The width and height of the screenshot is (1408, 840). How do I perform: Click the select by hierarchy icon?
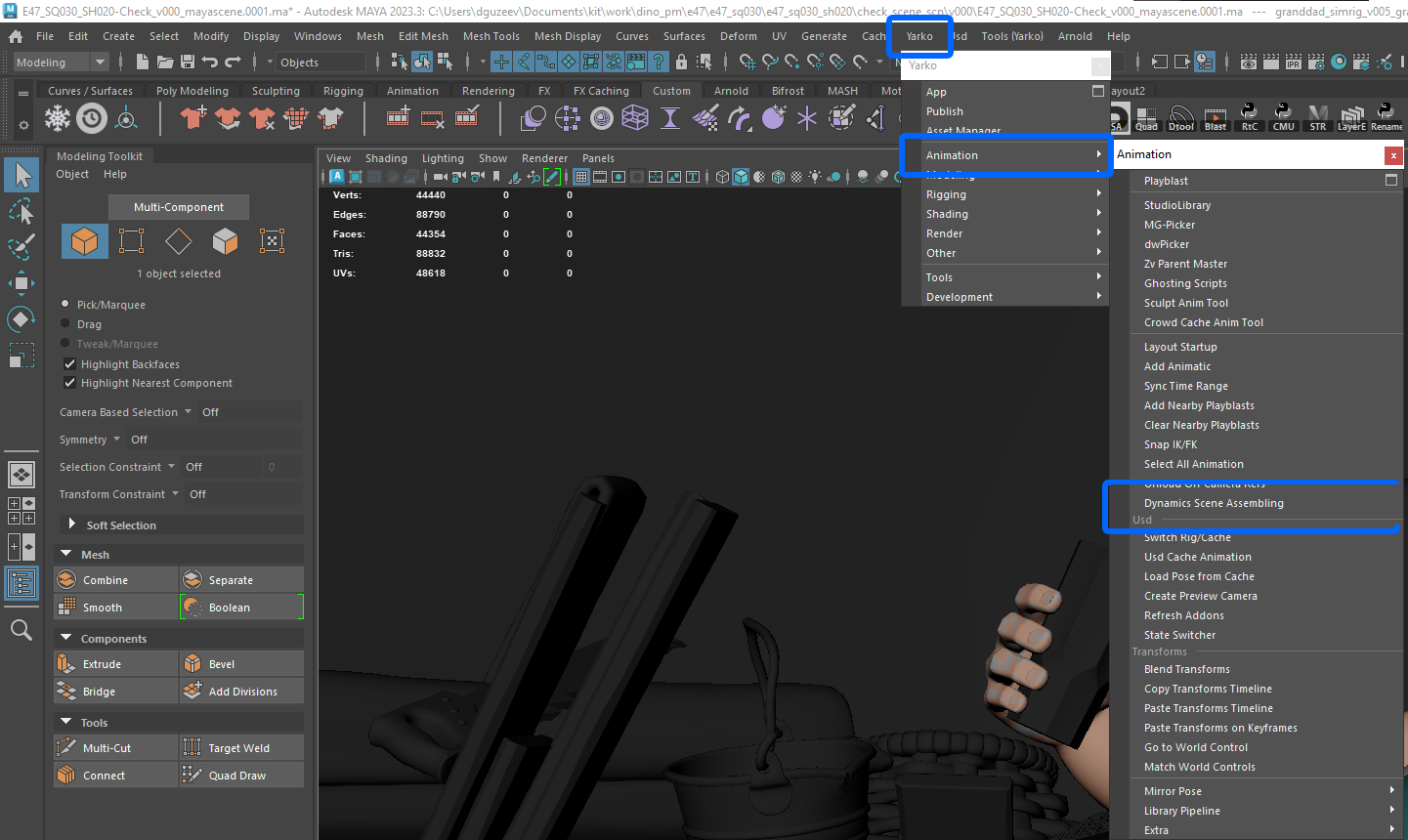click(x=399, y=62)
